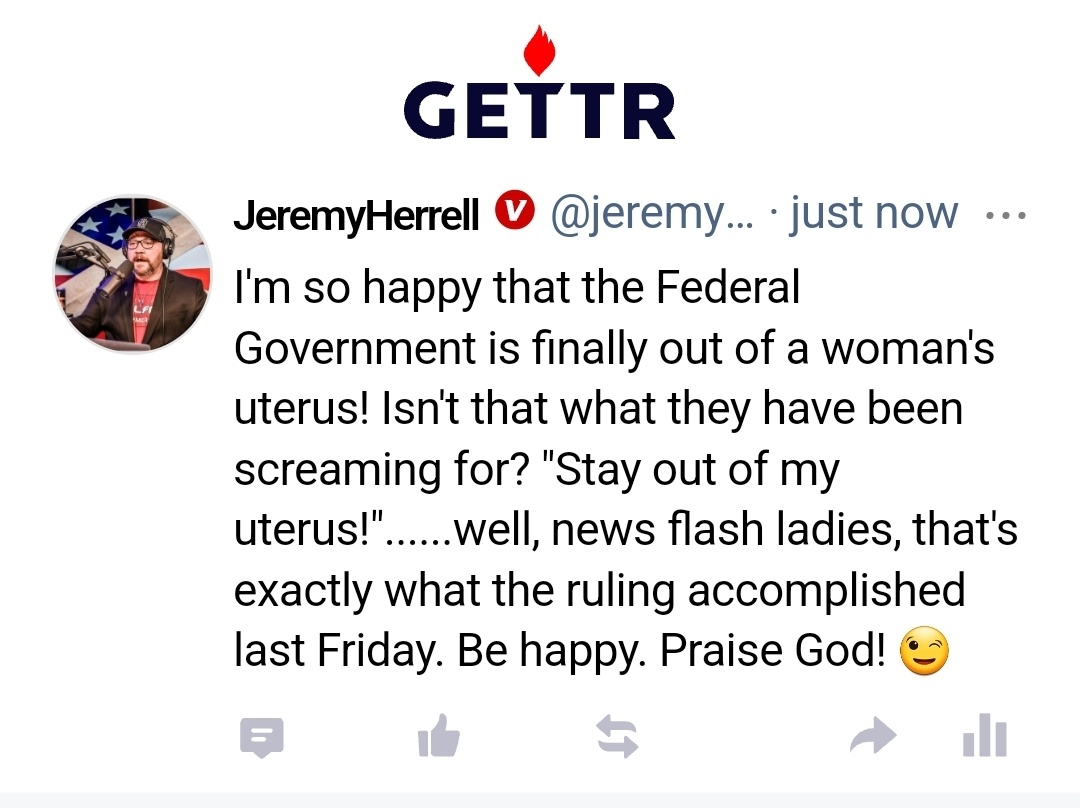Click the winking face emoji
1080x808 pixels.
point(924,651)
